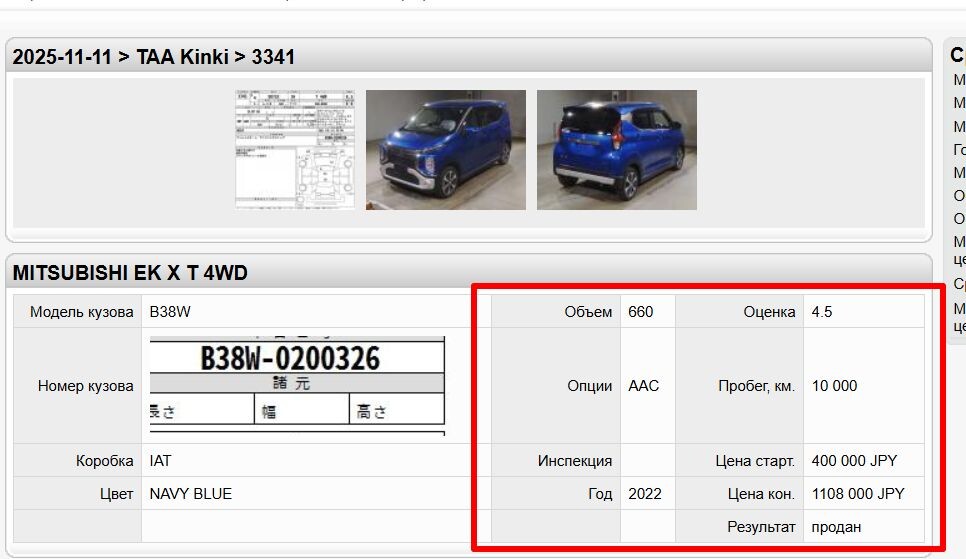Select the mileage value '10 000'
966x559 pixels.
pos(834,386)
